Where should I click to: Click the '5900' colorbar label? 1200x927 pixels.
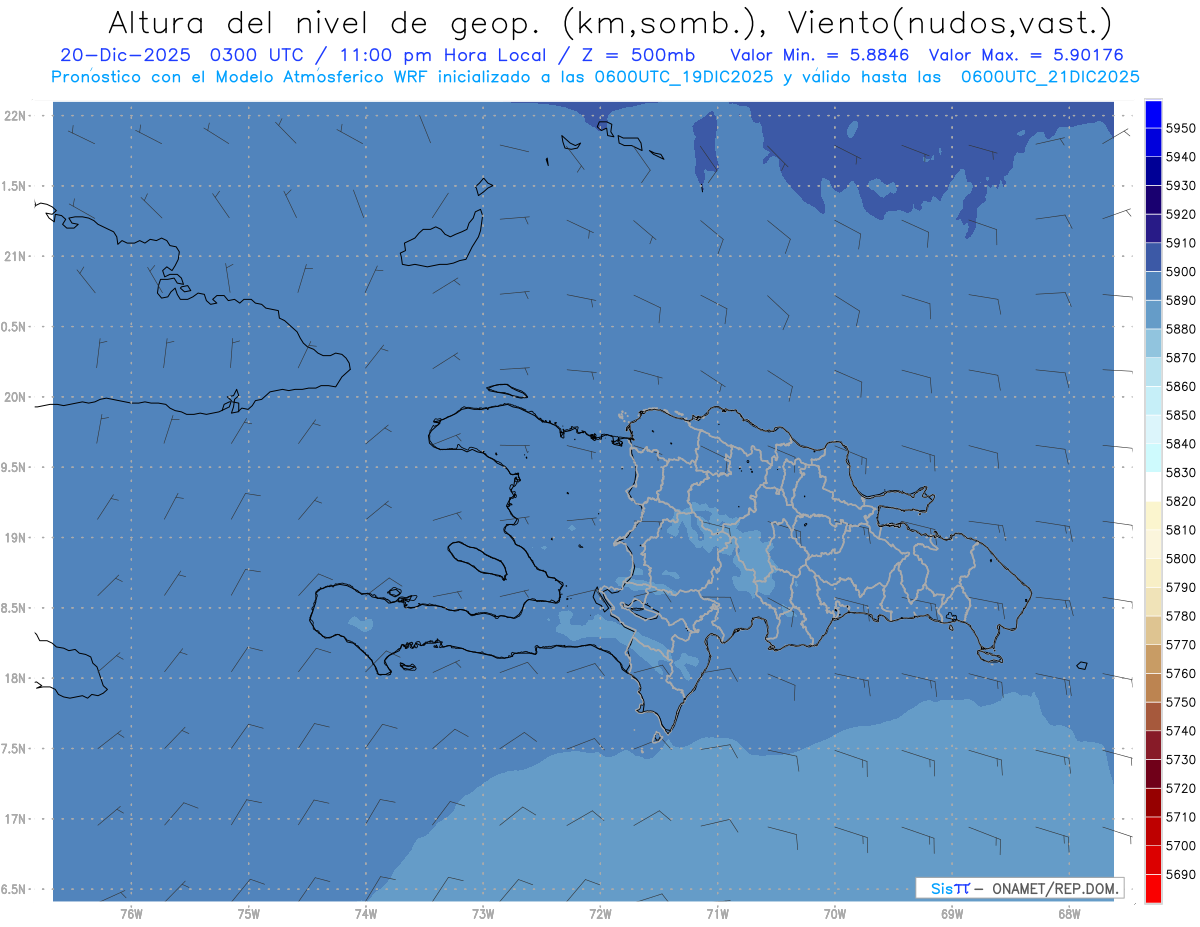click(x=1182, y=271)
